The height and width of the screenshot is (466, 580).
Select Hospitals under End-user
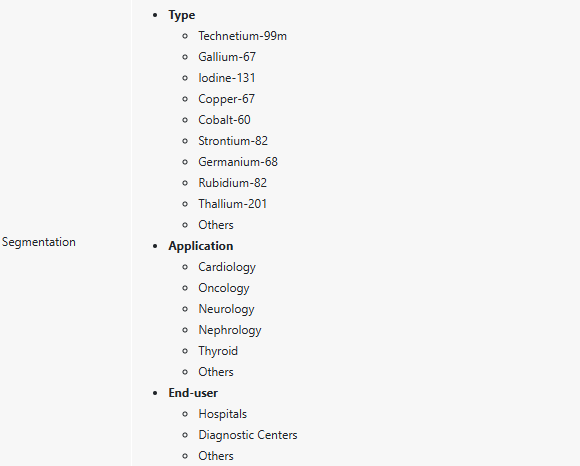click(x=223, y=414)
